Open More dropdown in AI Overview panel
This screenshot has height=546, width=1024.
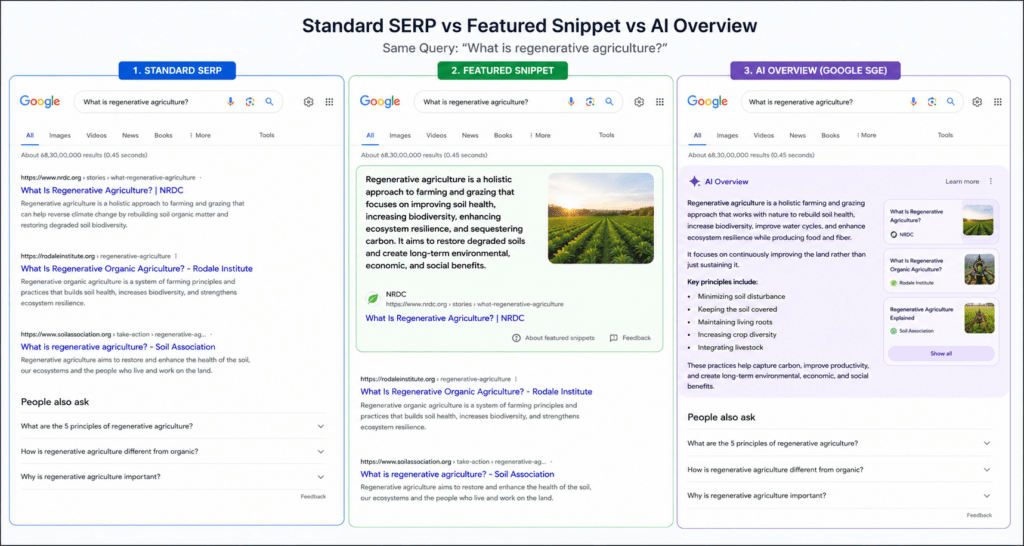pyautogui.click(x=866, y=135)
